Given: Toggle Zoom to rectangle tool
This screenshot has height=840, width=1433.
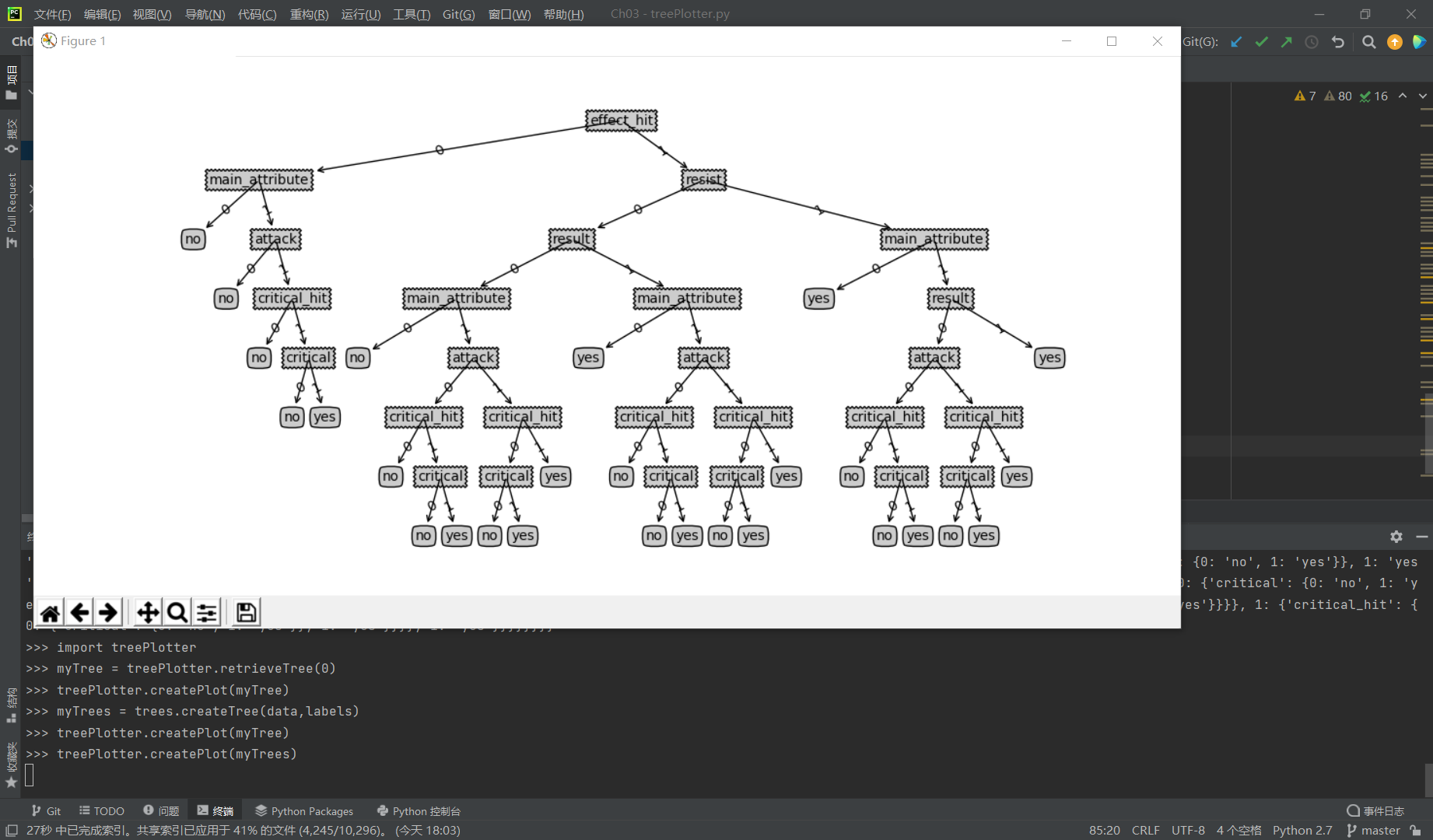Looking at the screenshot, I should (177, 613).
